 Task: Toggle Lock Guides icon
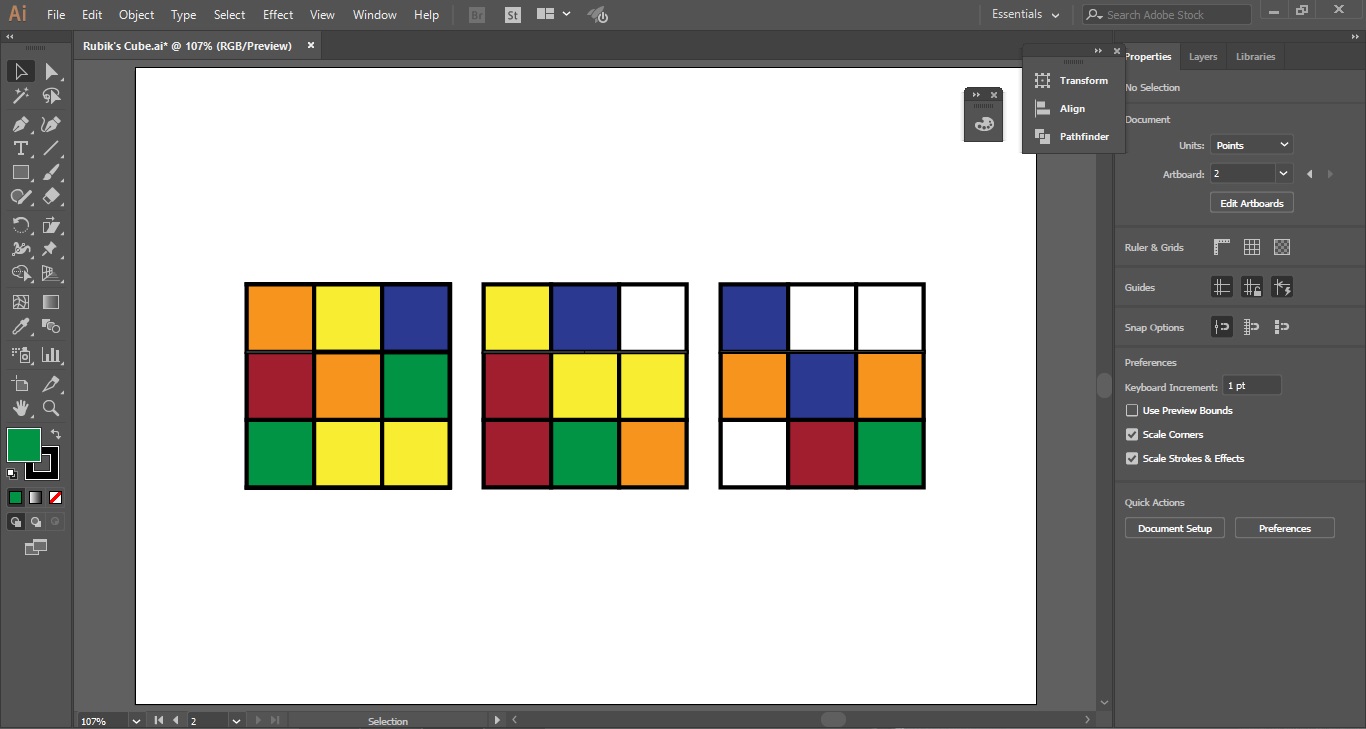click(x=1252, y=287)
